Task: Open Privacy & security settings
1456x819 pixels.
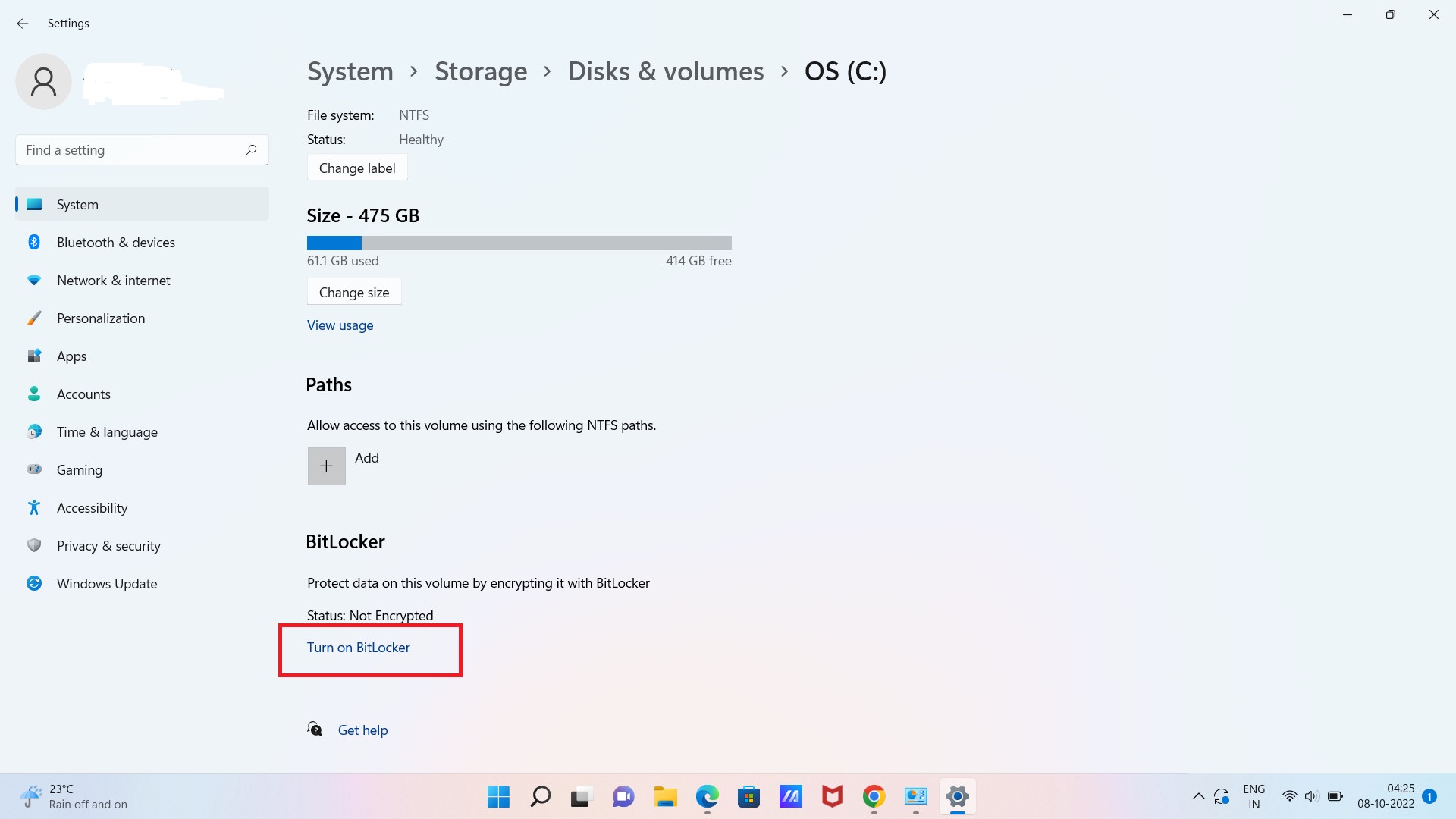Action: 108,545
